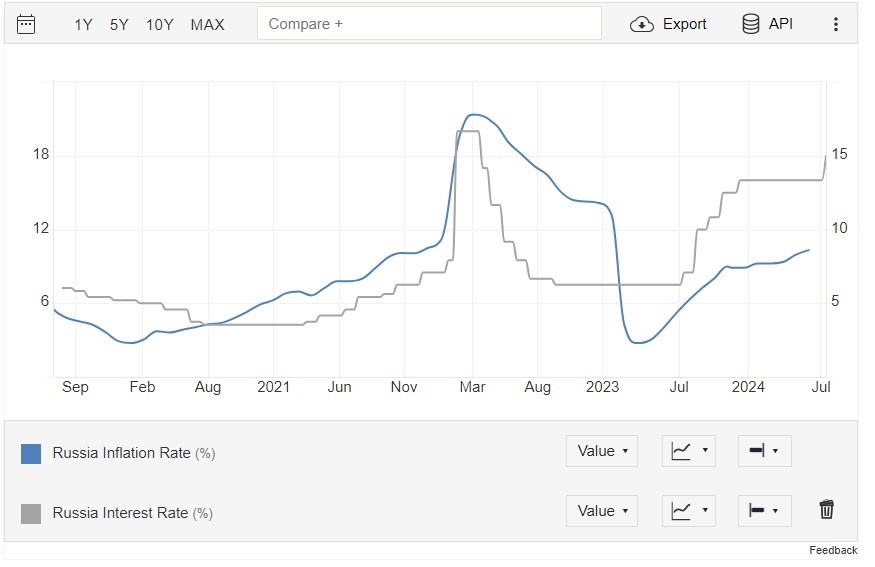Click the Feb x-axis label
The height and width of the screenshot is (567, 875).
[142, 387]
